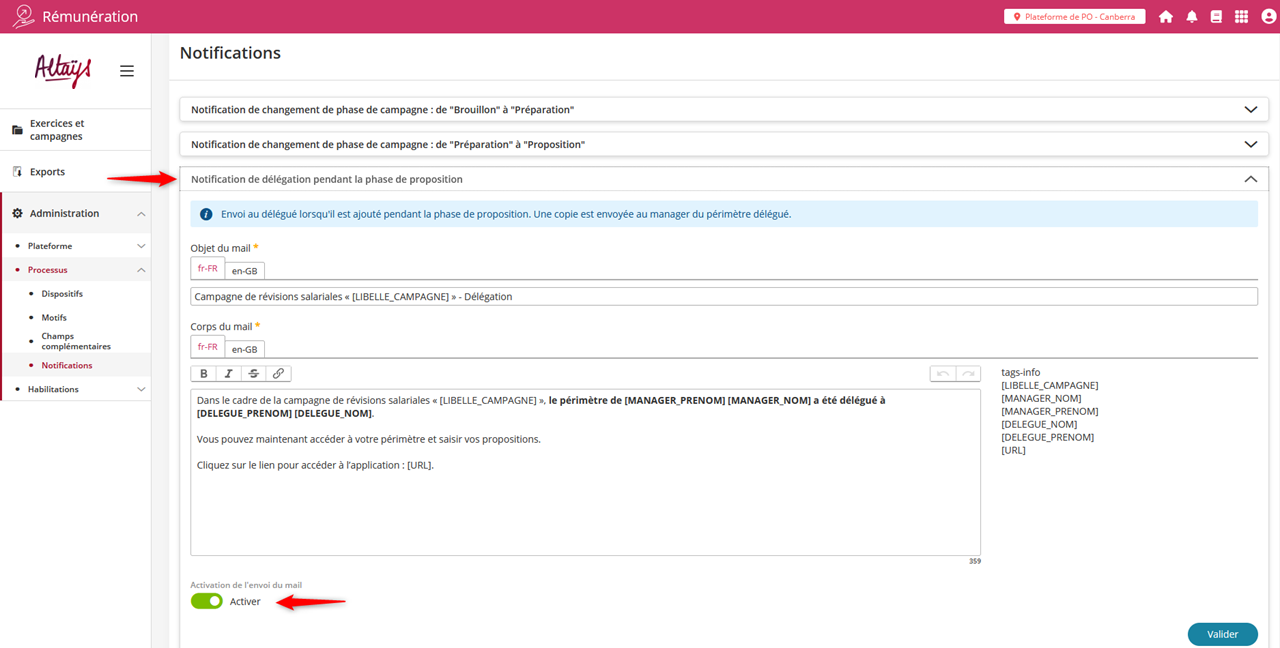The height and width of the screenshot is (648, 1280).
Task: Insert a link using the editor toolbar
Action: pyautogui.click(x=278, y=374)
